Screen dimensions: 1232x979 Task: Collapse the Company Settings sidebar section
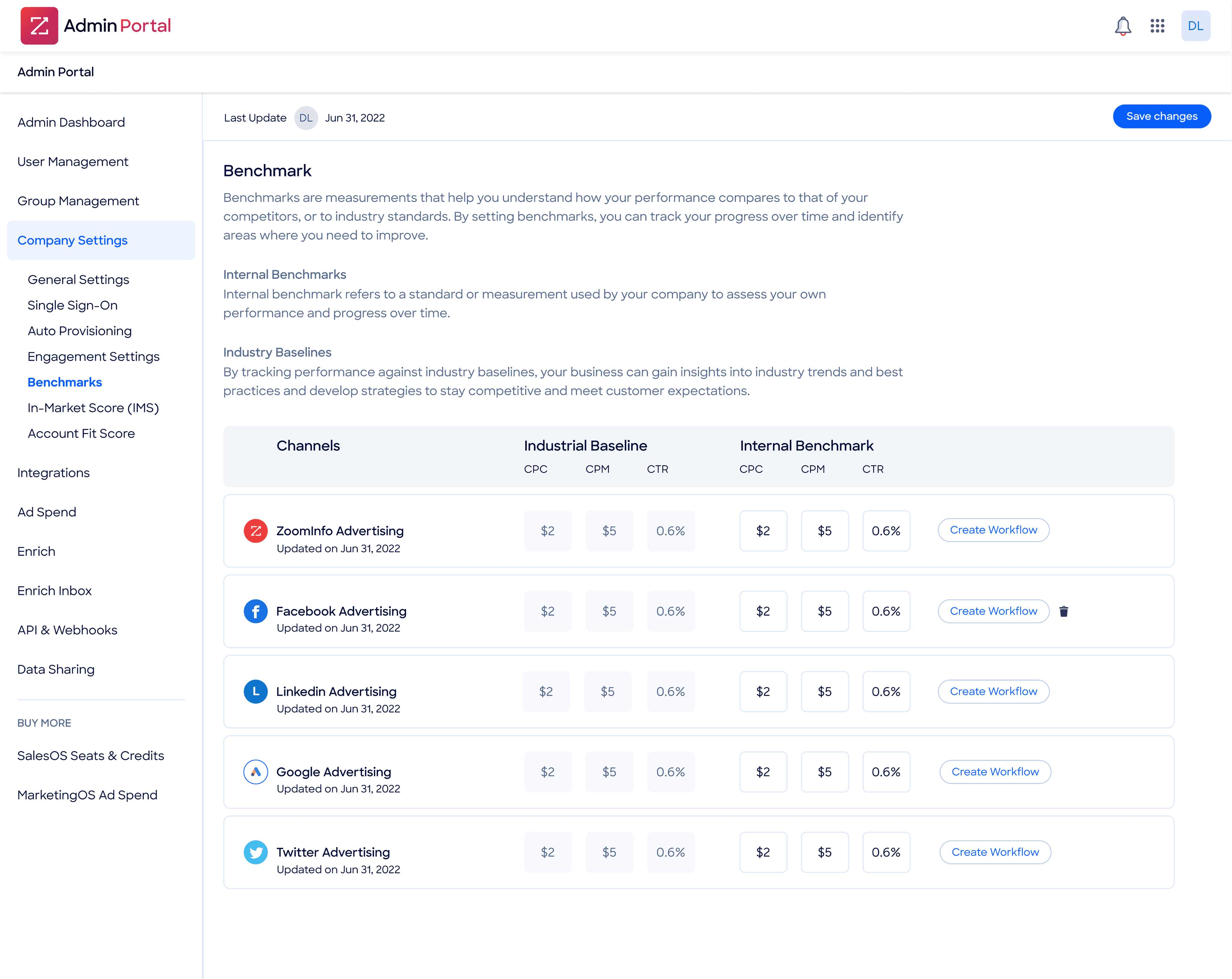tap(100, 240)
